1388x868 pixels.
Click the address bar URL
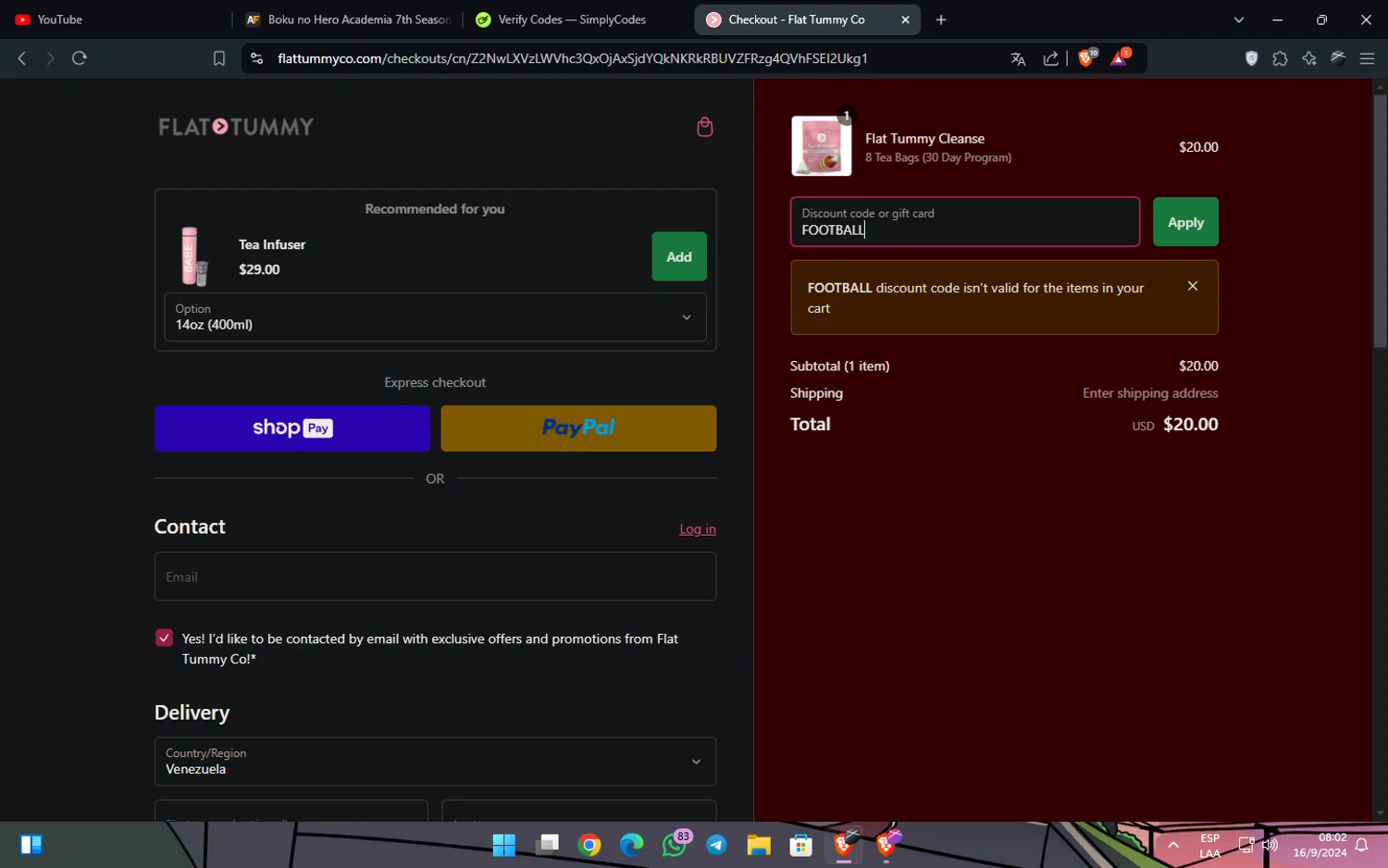click(573, 58)
